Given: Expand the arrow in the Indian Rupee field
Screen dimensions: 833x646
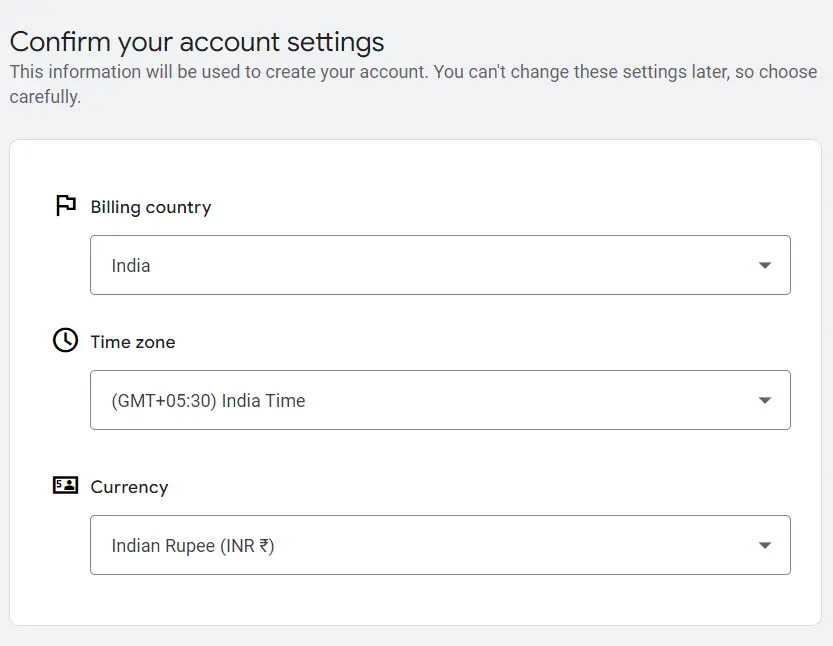Looking at the screenshot, I should pyautogui.click(x=764, y=545).
